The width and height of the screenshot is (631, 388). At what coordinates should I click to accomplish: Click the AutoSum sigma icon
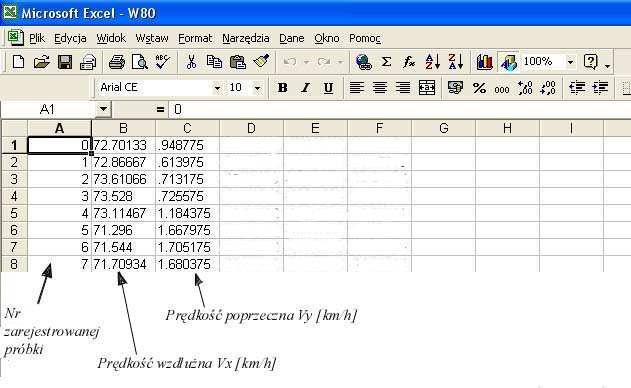(386, 62)
